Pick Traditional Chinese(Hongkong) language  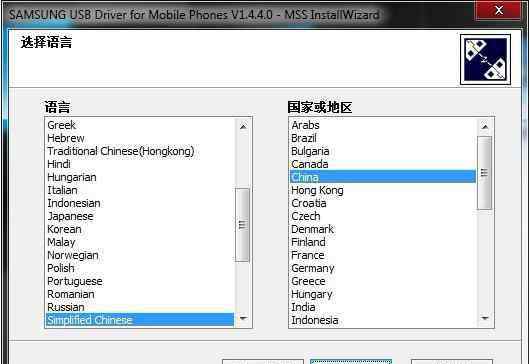click(x=121, y=151)
